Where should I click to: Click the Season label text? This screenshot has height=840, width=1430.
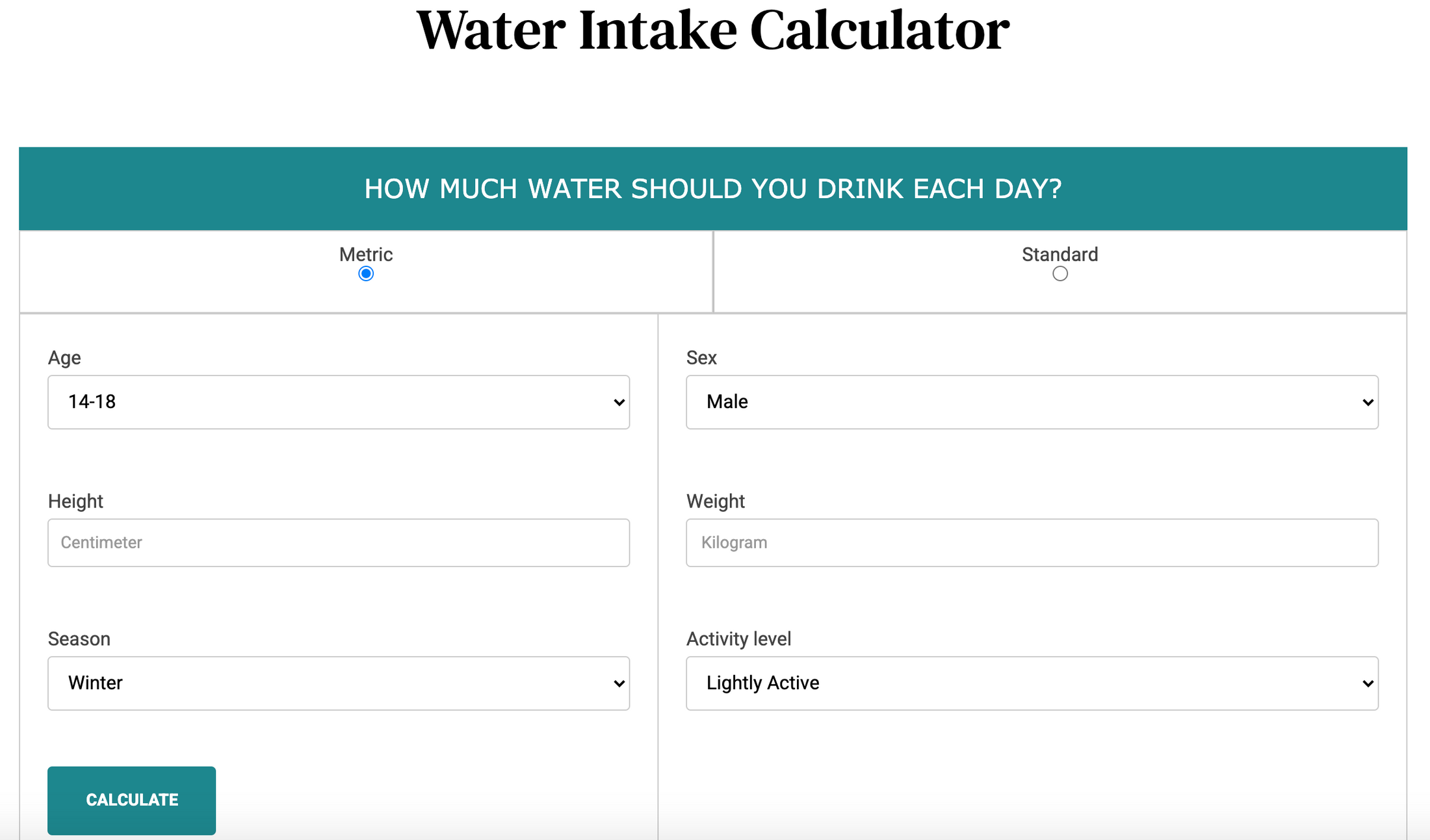point(79,639)
